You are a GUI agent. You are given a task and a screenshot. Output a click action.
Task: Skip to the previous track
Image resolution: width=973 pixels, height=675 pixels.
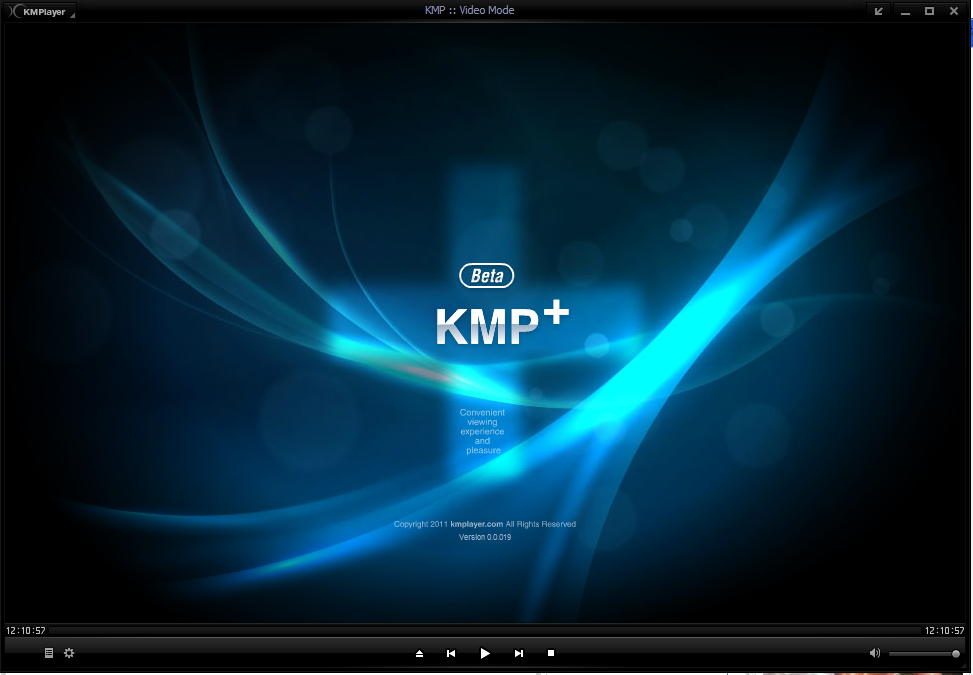pos(451,653)
